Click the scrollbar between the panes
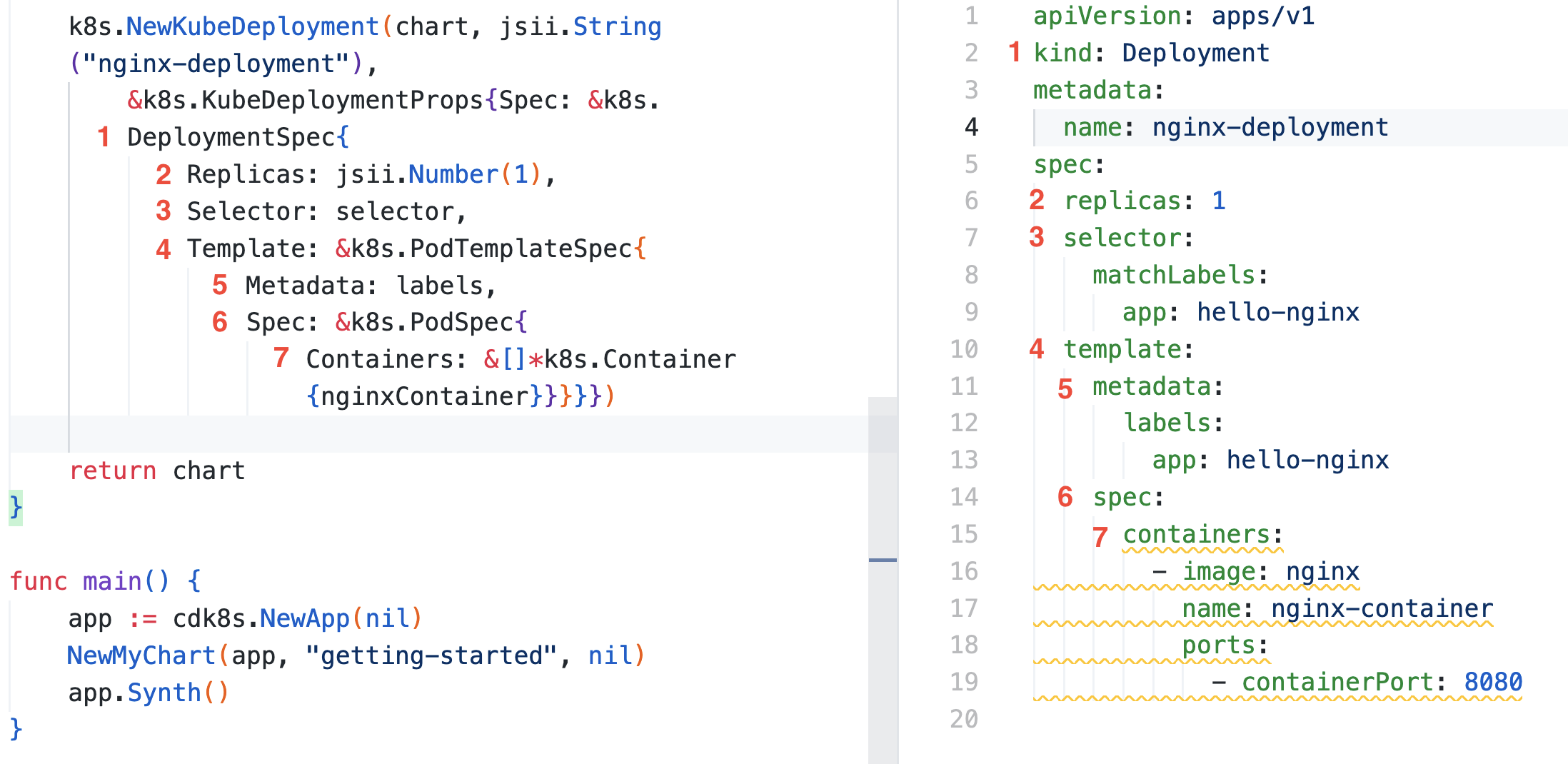Screen dimensions: 1568x764 [x=885, y=559]
